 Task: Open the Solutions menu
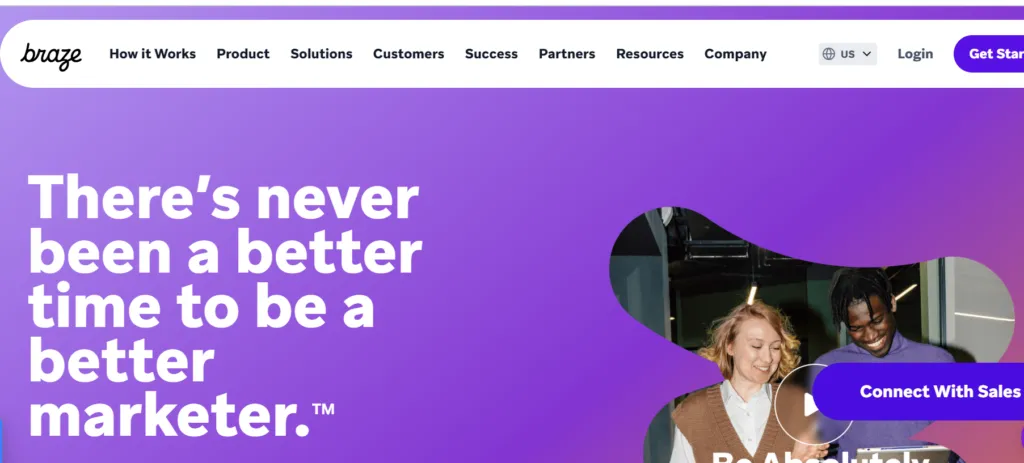click(x=321, y=54)
